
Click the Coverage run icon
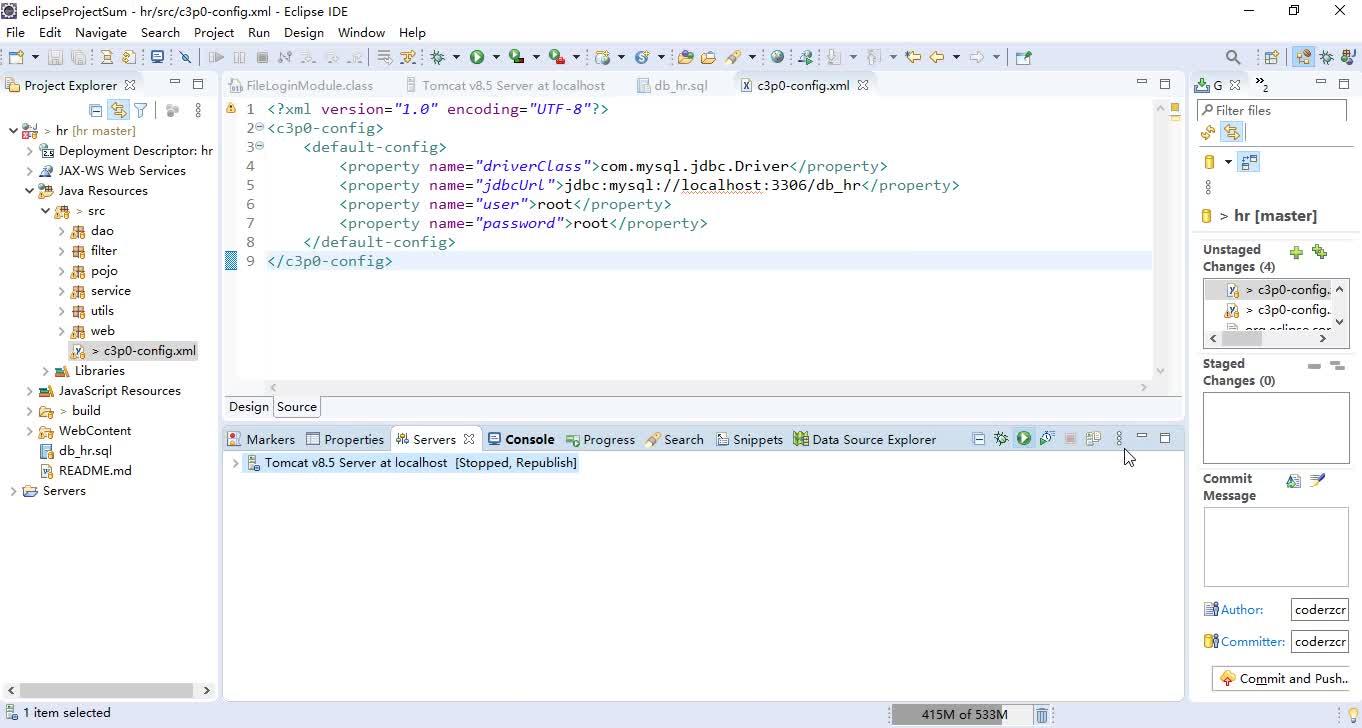pos(516,57)
